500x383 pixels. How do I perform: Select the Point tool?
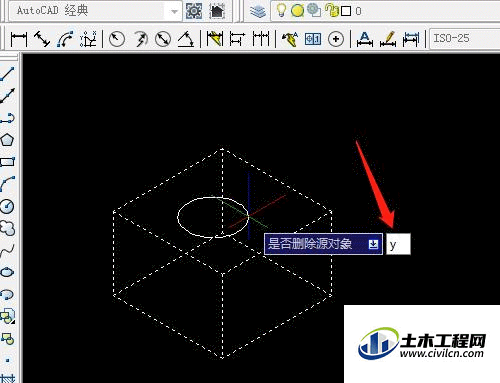[7, 360]
